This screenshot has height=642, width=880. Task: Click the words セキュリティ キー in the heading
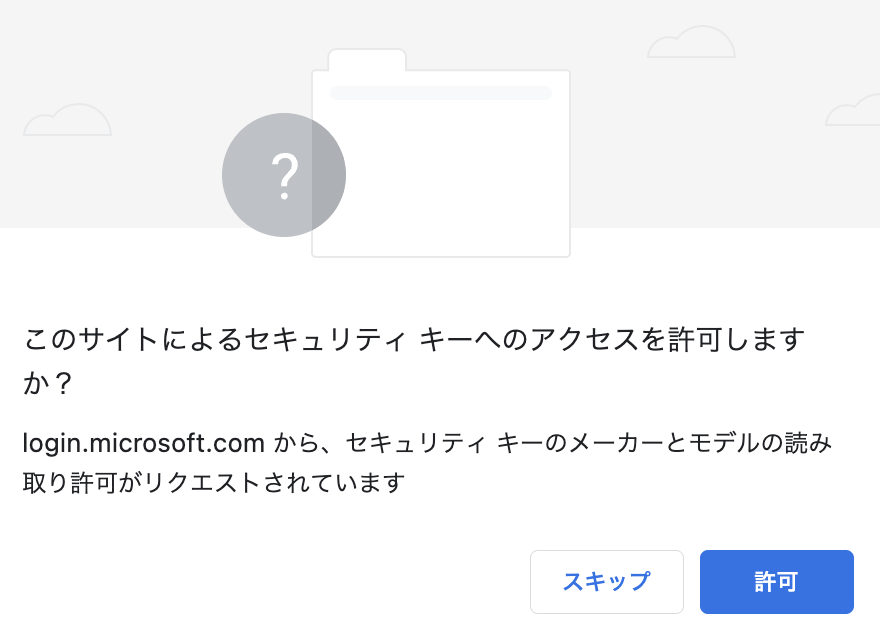point(365,340)
